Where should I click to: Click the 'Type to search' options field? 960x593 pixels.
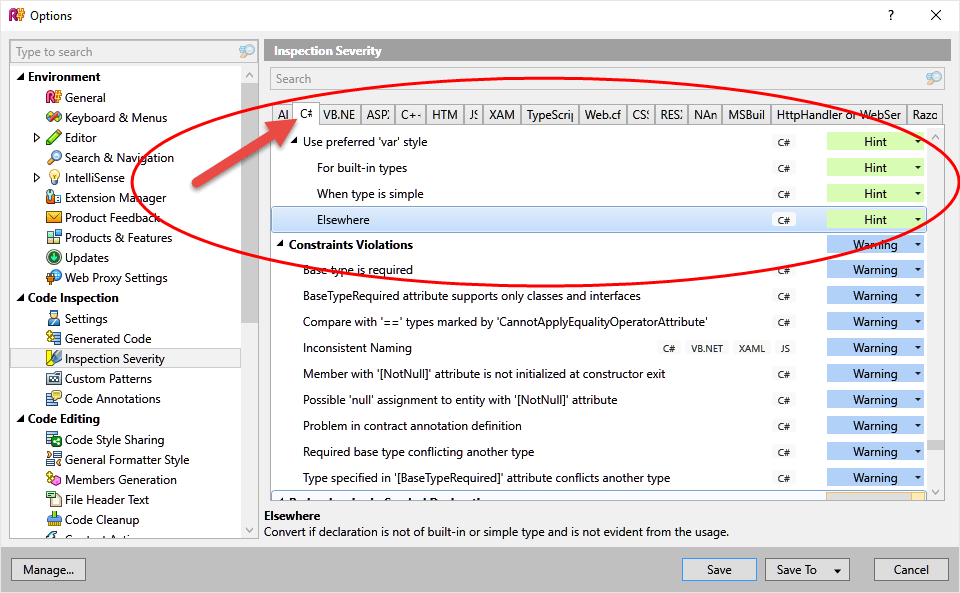point(124,52)
